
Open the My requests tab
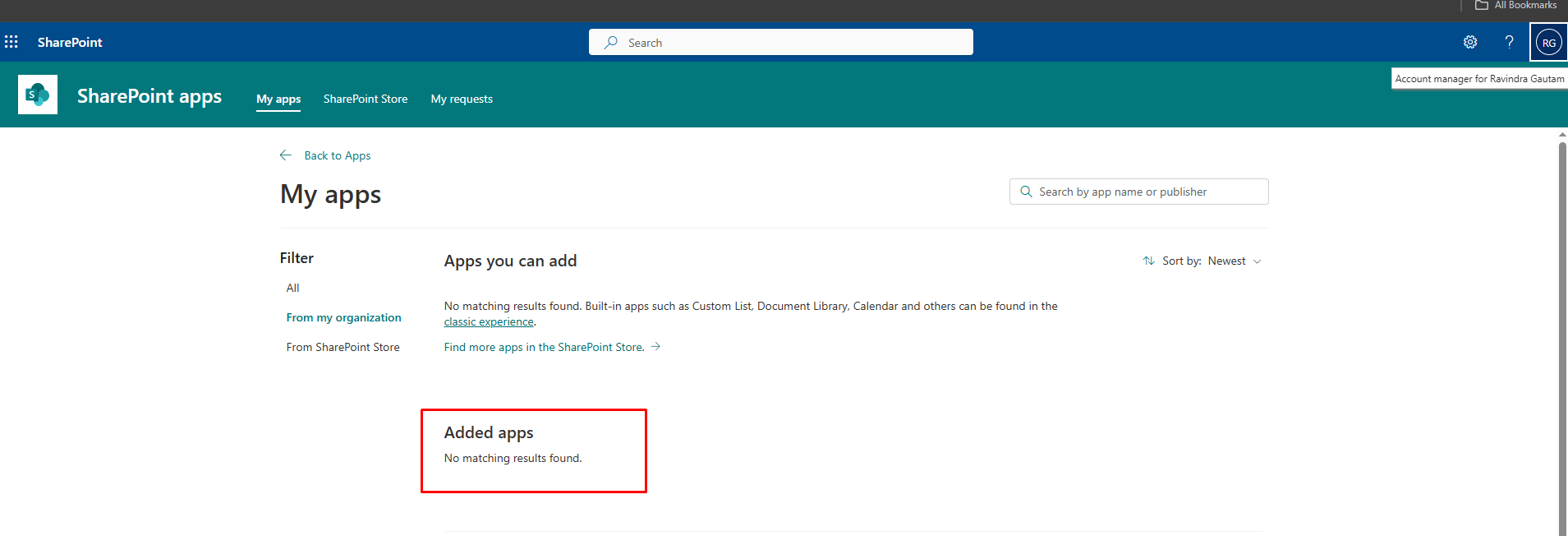pyautogui.click(x=462, y=99)
